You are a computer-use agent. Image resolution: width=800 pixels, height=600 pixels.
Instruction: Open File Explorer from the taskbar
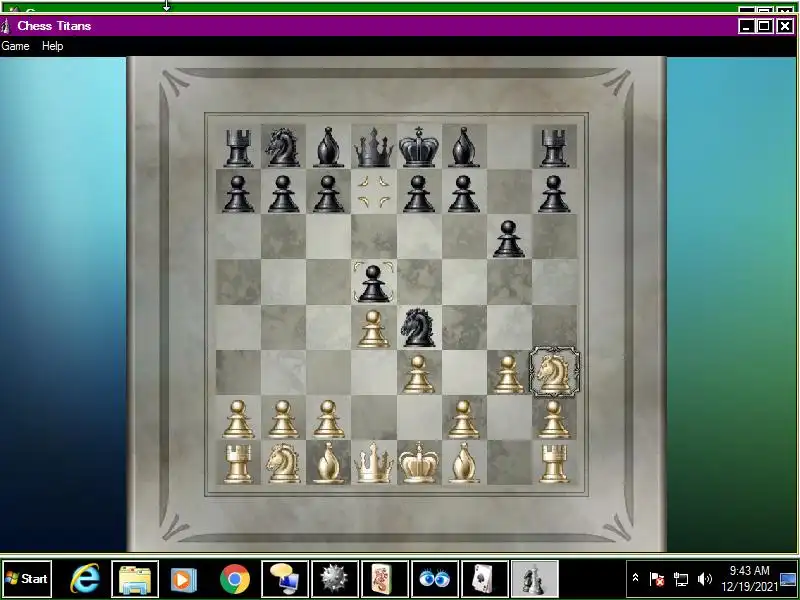135,579
